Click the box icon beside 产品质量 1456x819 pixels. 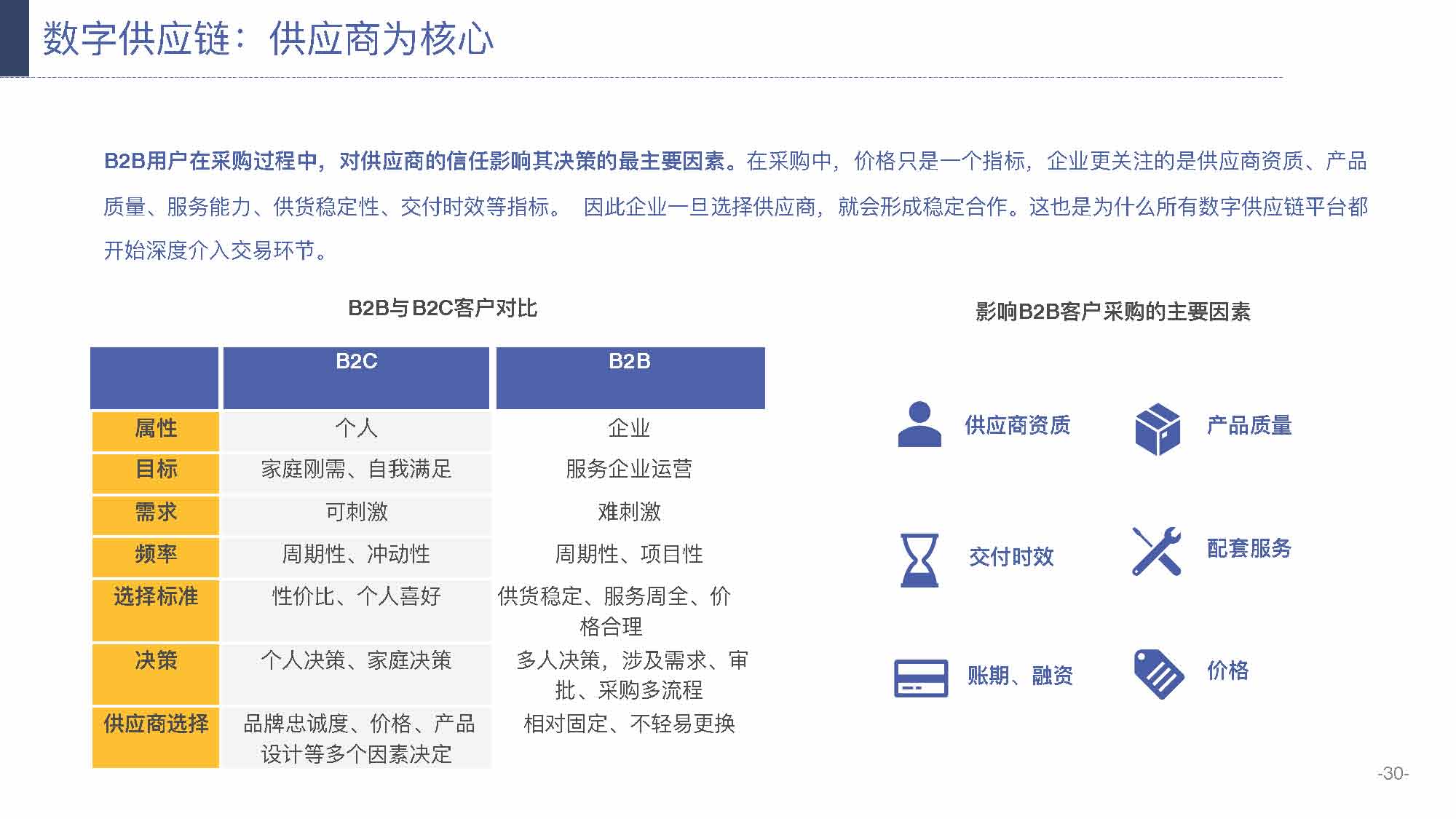click(x=1158, y=430)
